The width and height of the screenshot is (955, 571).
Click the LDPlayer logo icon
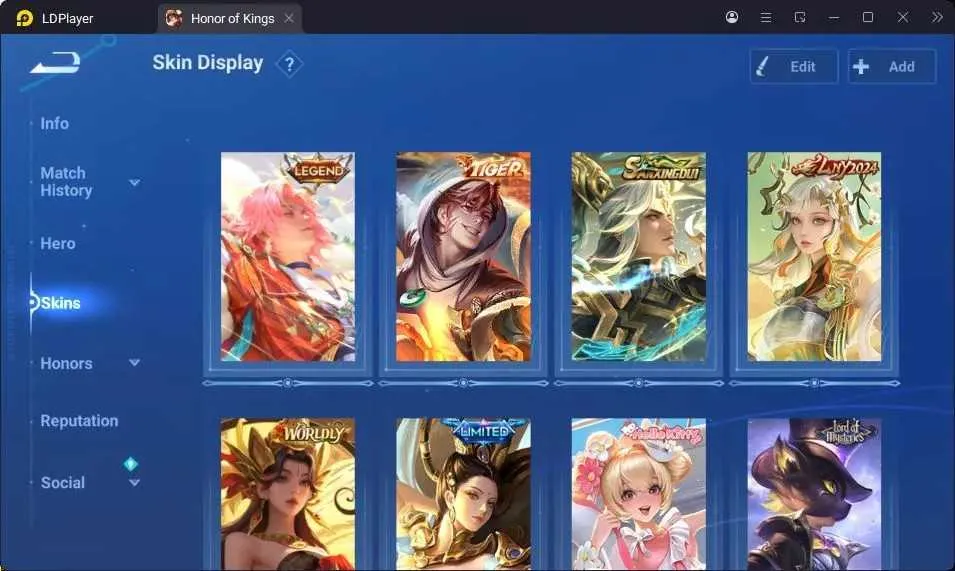coord(24,18)
